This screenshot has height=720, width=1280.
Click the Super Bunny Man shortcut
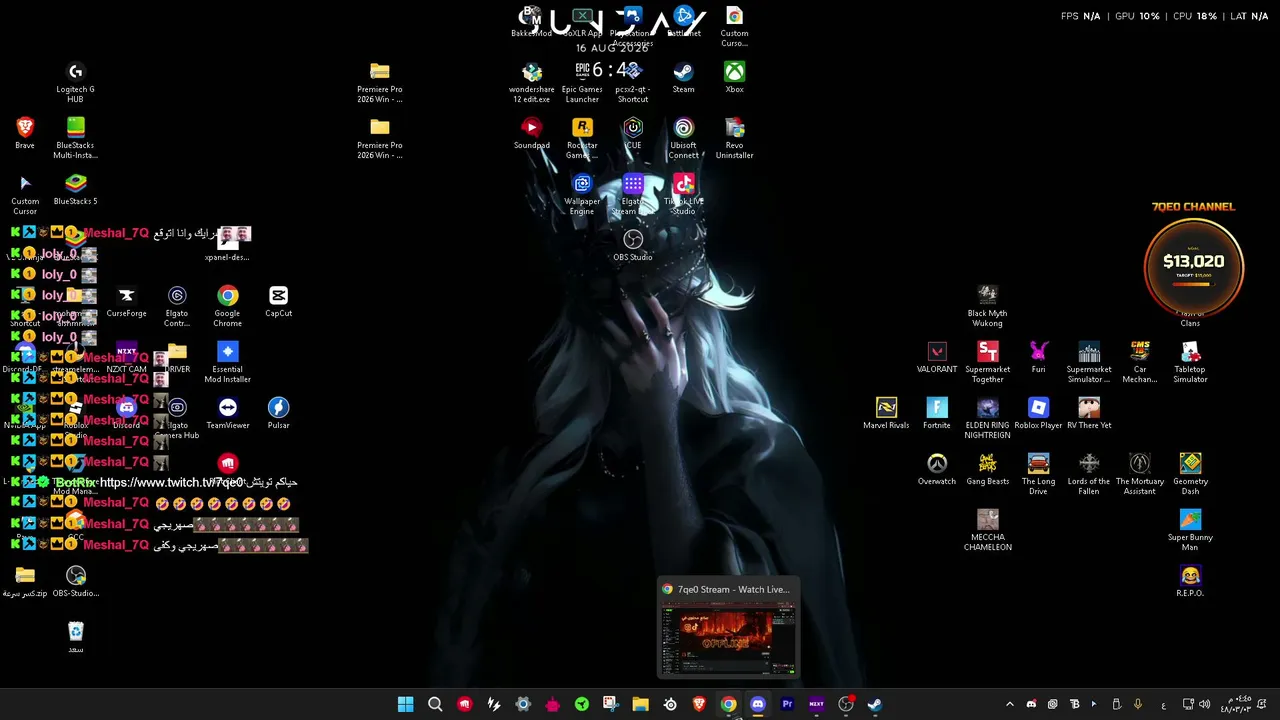(x=1190, y=530)
